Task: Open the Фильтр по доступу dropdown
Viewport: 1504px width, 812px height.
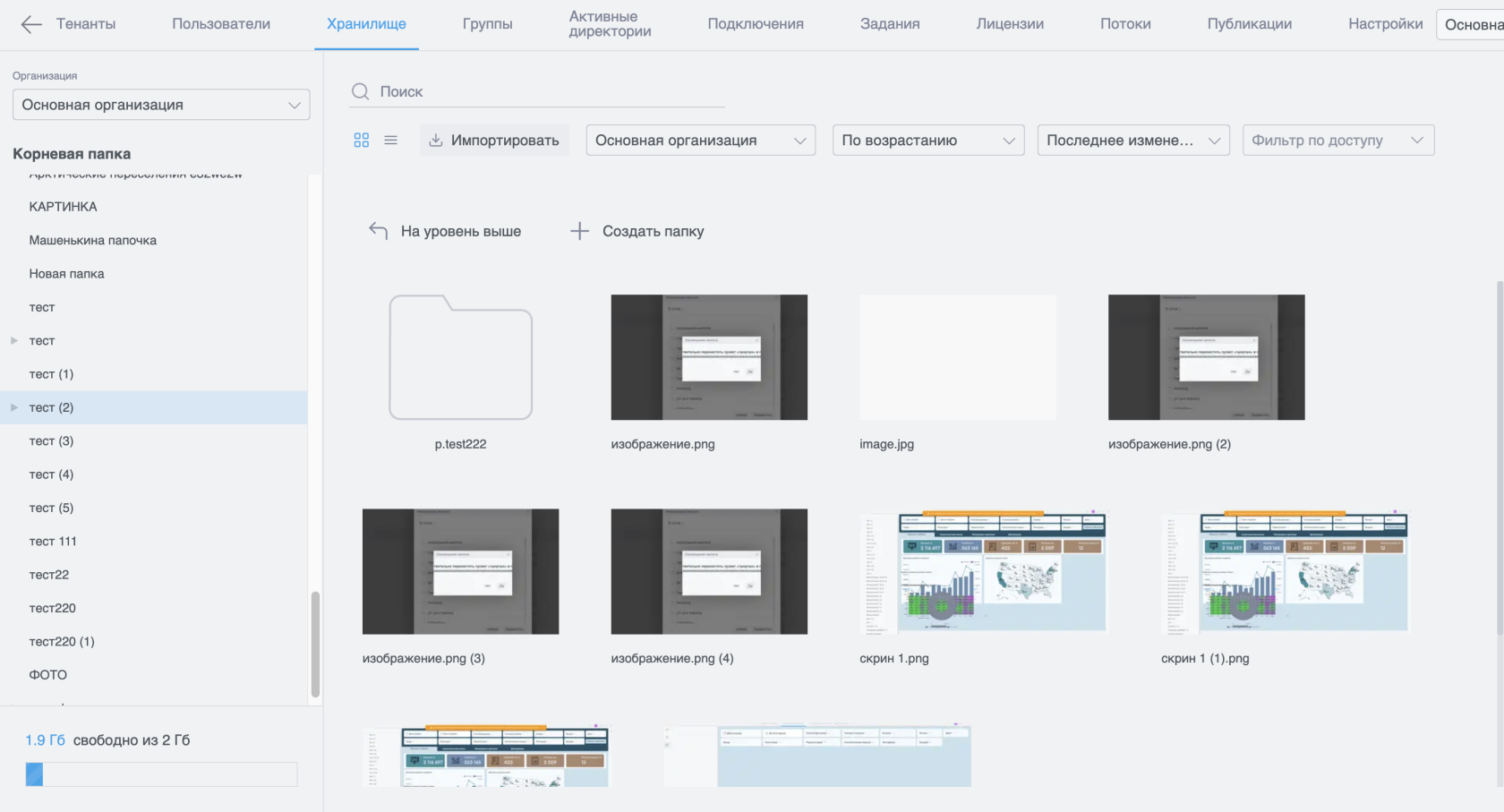Action: click(1338, 140)
